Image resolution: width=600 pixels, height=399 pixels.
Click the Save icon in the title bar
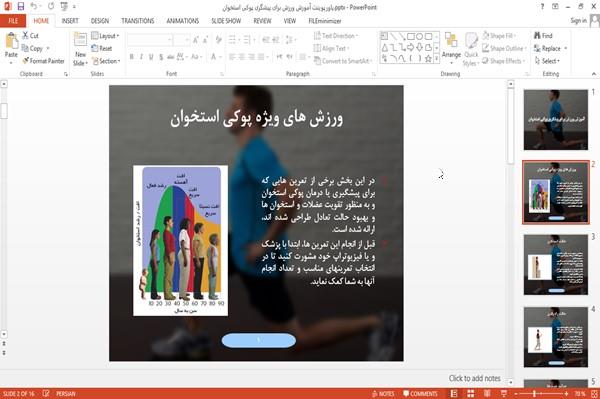pos(21,7)
